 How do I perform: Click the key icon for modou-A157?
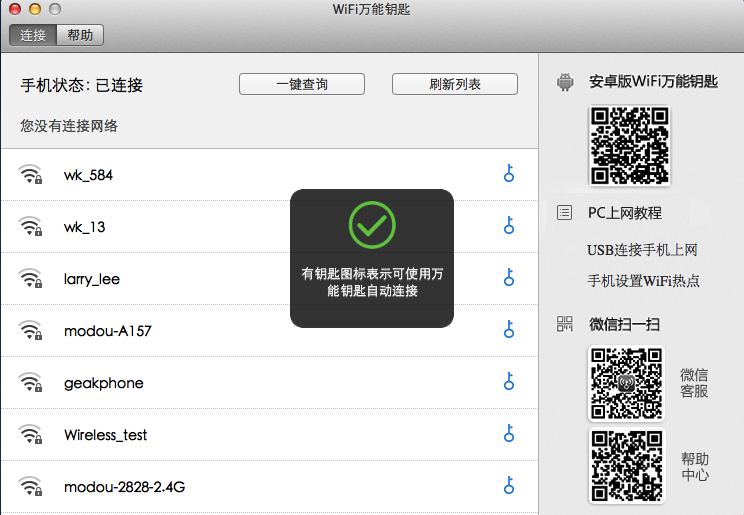click(509, 329)
